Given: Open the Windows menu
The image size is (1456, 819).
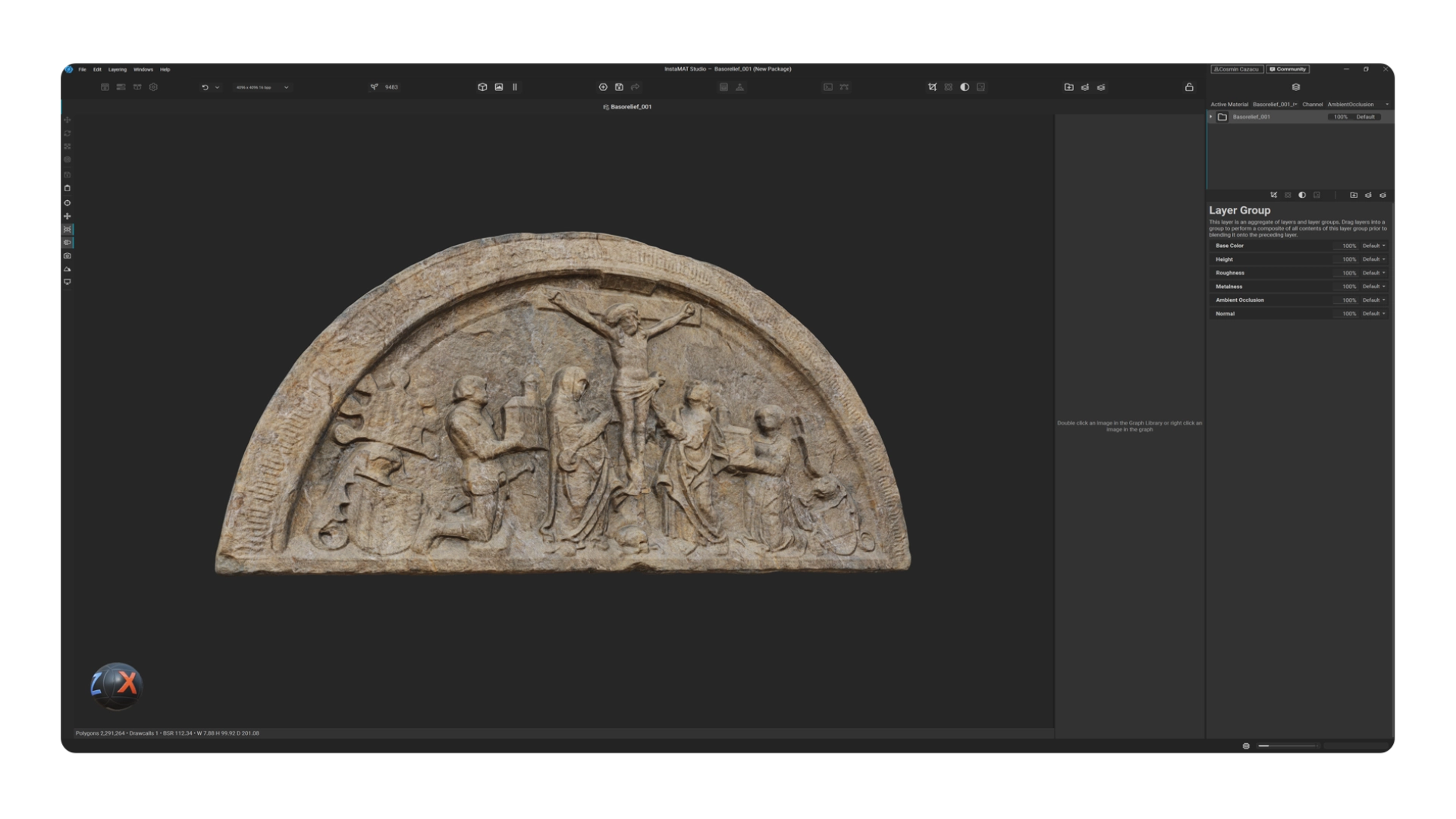Looking at the screenshot, I should tap(143, 70).
